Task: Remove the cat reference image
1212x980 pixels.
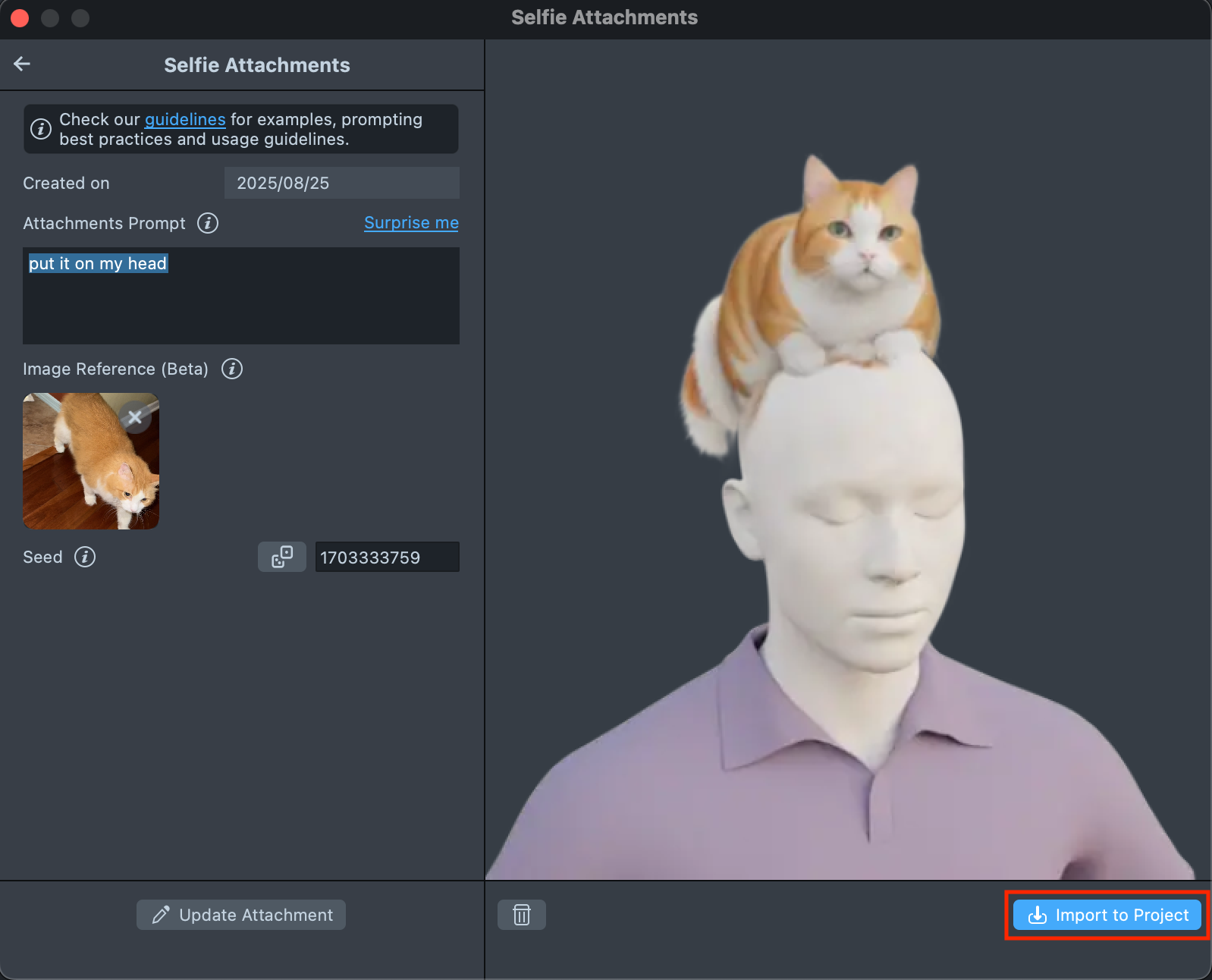Action: [135, 417]
